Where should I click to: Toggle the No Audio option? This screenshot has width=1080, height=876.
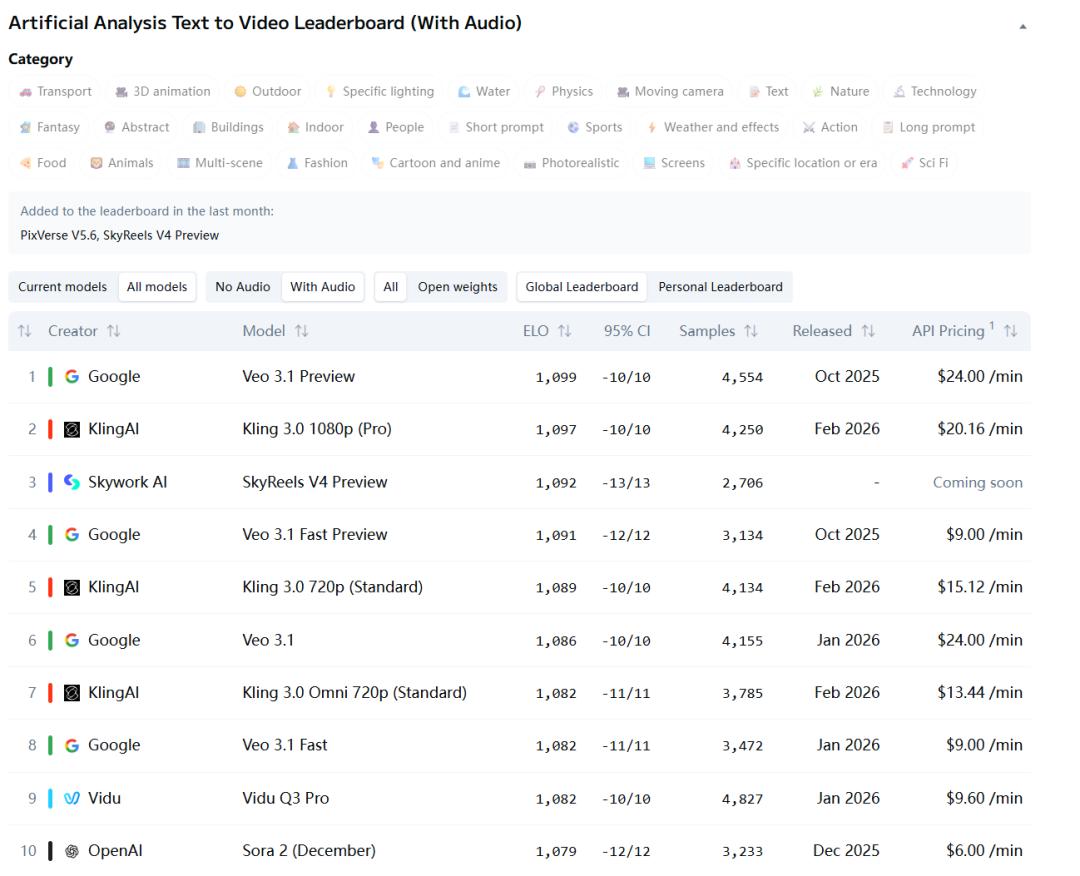click(x=243, y=287)
